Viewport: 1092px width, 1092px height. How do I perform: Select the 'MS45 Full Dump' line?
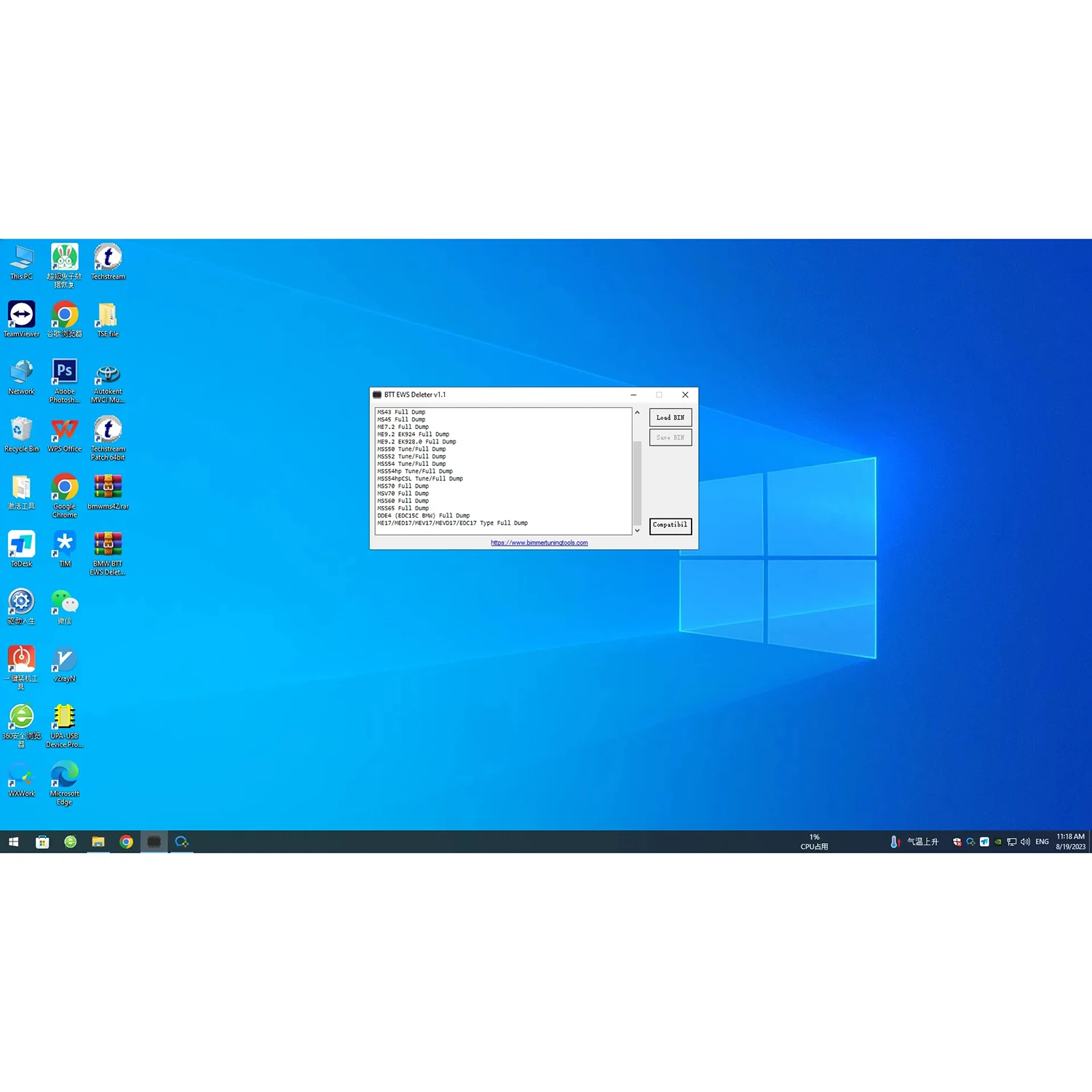[x=401, y=419]
